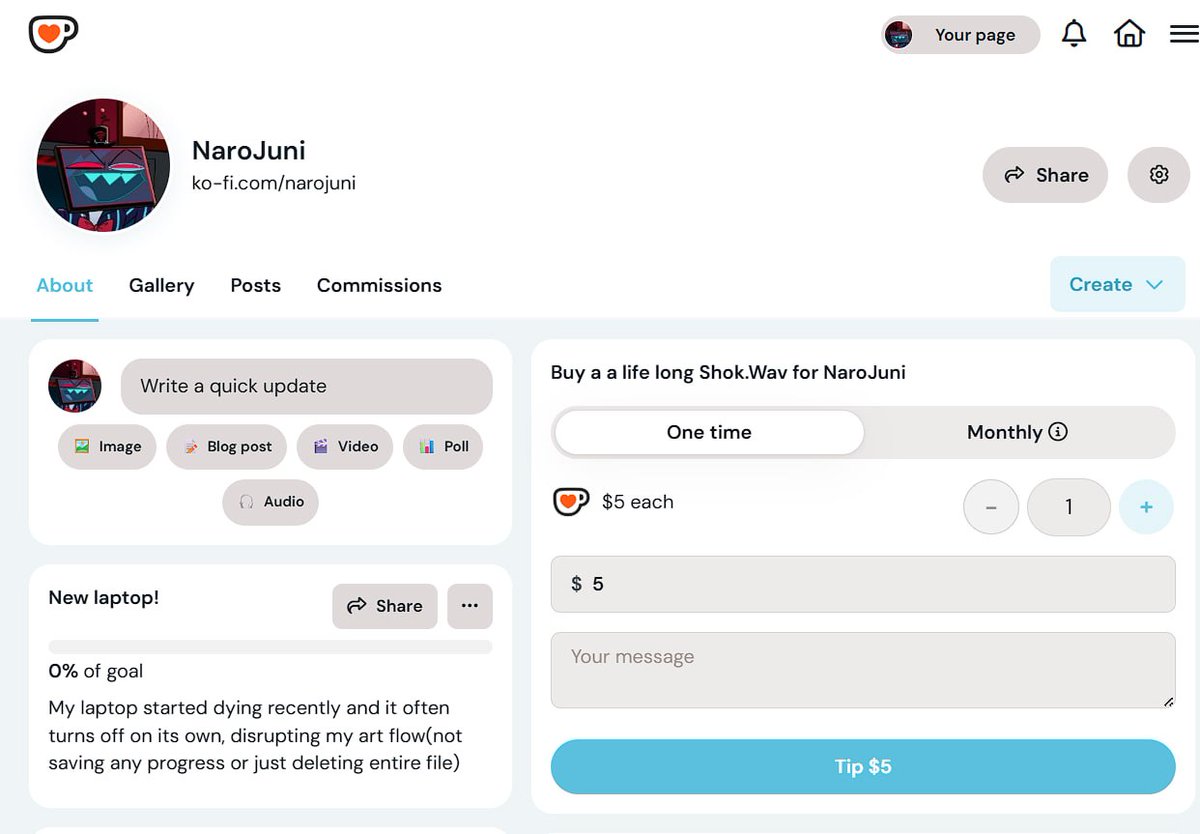Click the goal progress bar
The width and height of the screenshot is (1200, 834).
pos(270,647)
